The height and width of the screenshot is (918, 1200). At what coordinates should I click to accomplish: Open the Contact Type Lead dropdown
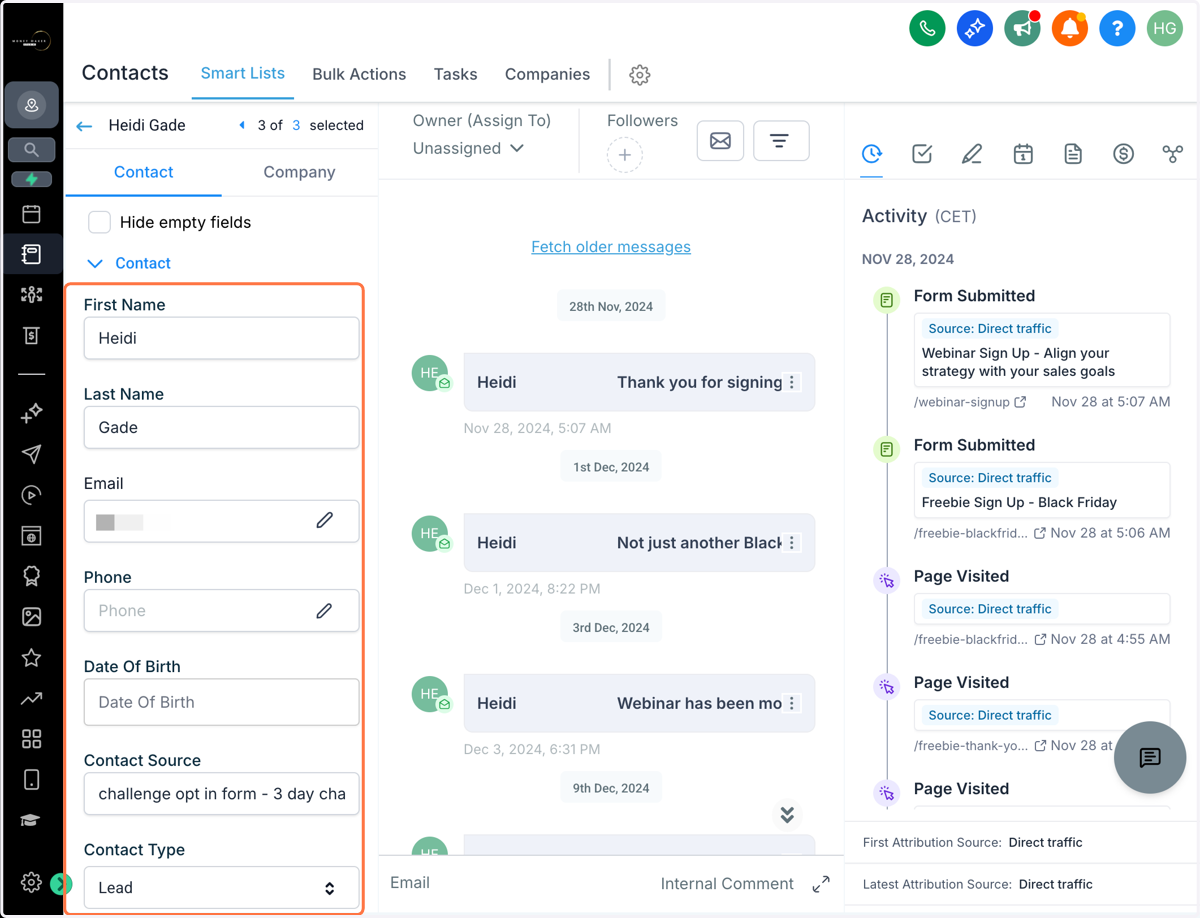coord(222,887)
